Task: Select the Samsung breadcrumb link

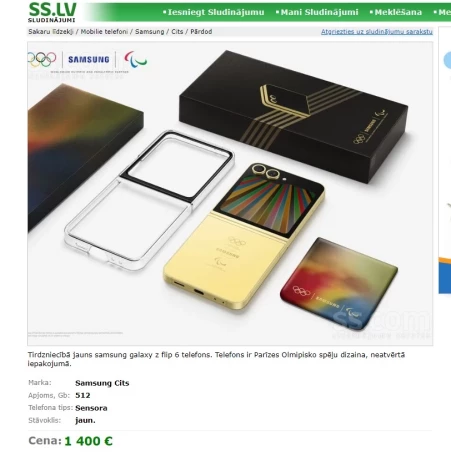Action: coord(150,32)
